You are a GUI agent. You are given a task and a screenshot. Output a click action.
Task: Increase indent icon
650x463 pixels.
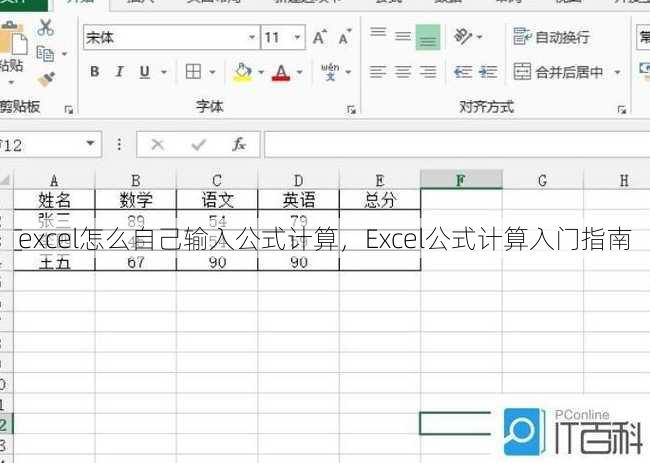[x=488, y=72]
